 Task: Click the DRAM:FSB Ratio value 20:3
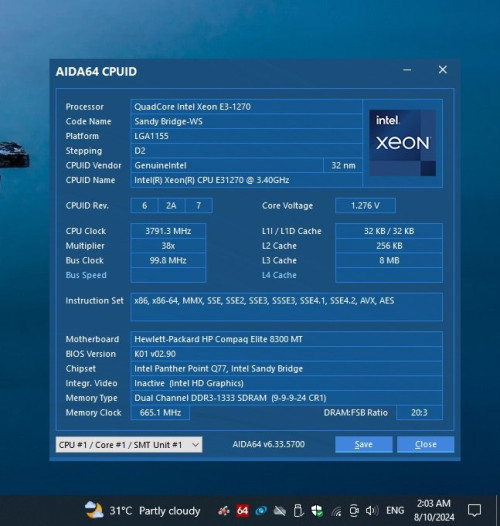419,413
